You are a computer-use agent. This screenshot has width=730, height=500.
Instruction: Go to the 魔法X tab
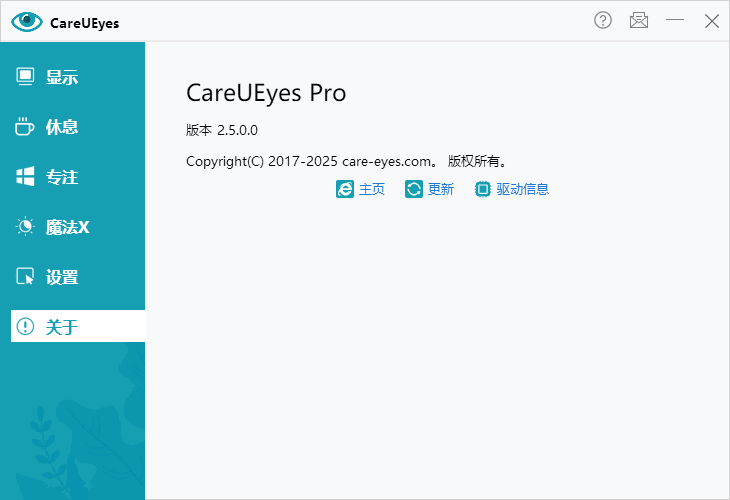pos(68,227)
